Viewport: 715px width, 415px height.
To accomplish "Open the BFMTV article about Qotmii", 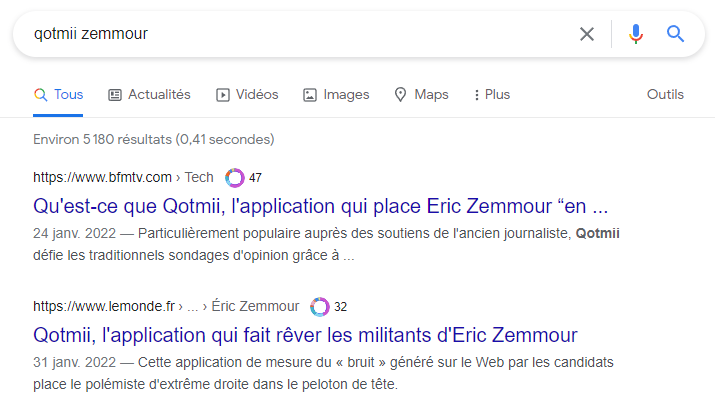I will (320, 207).
